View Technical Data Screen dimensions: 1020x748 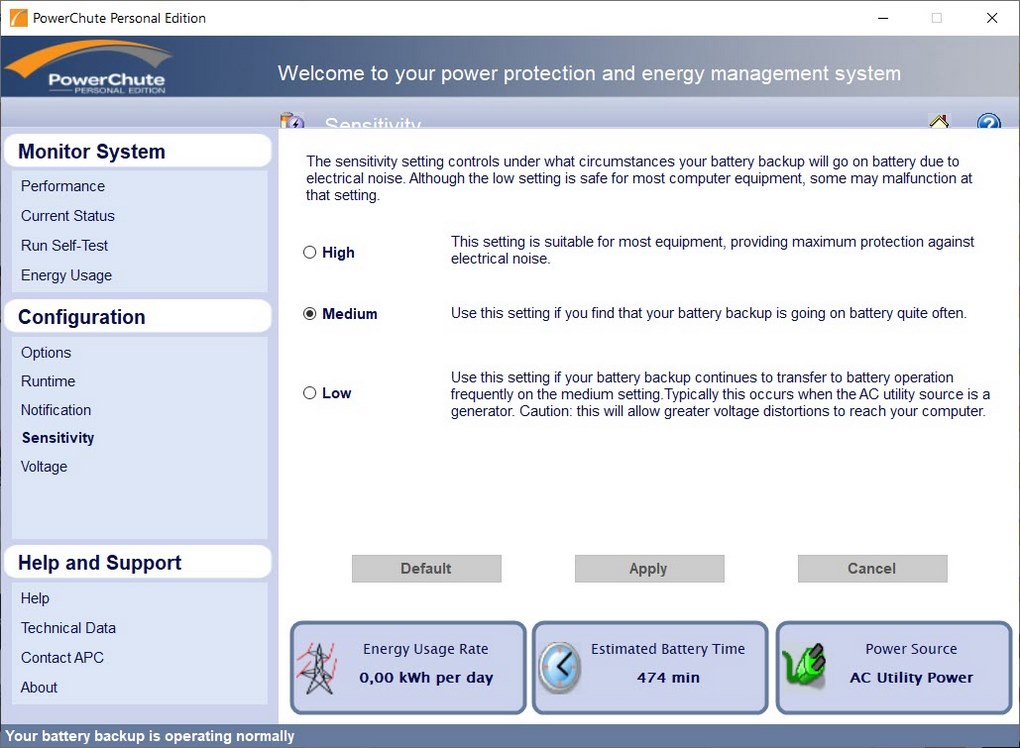[68, 628]
